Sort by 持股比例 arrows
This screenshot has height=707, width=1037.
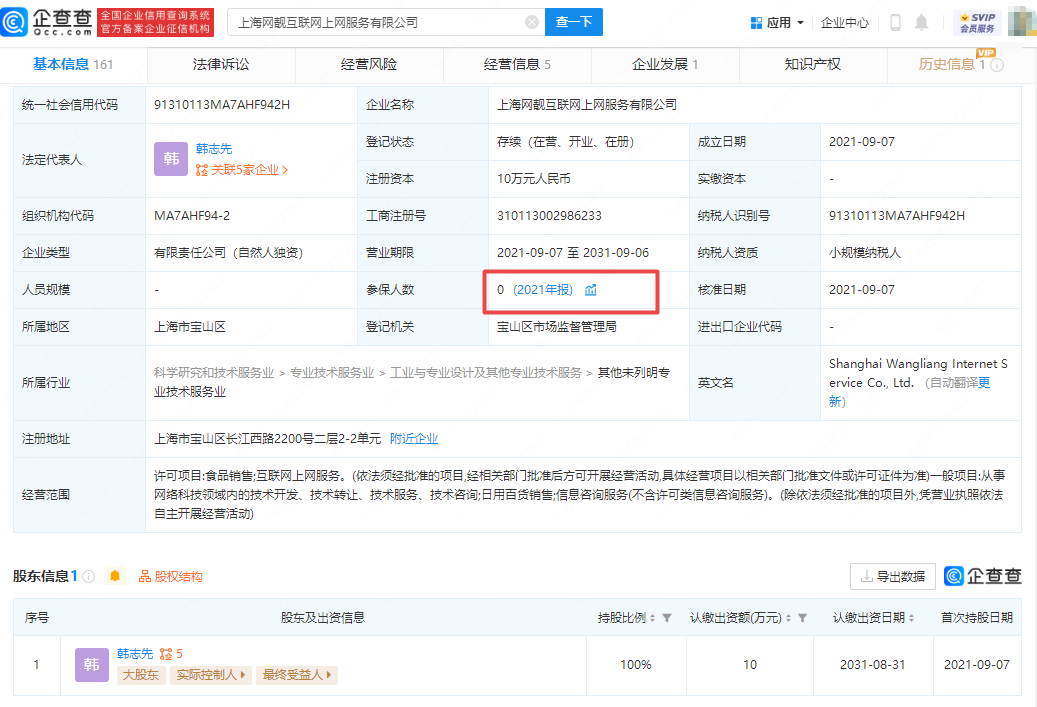click(x=653, y=618)
